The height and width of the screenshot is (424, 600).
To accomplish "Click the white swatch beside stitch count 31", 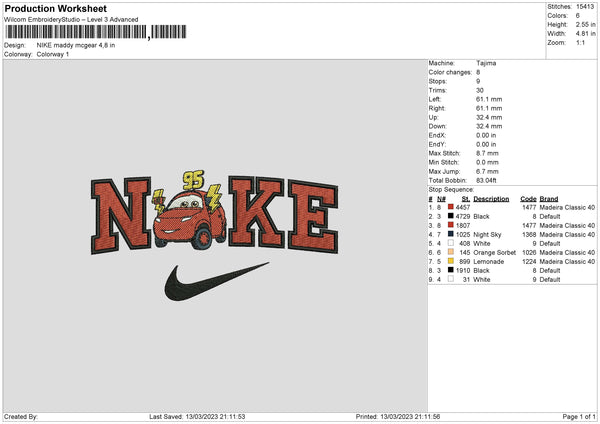I will [451, 279].
